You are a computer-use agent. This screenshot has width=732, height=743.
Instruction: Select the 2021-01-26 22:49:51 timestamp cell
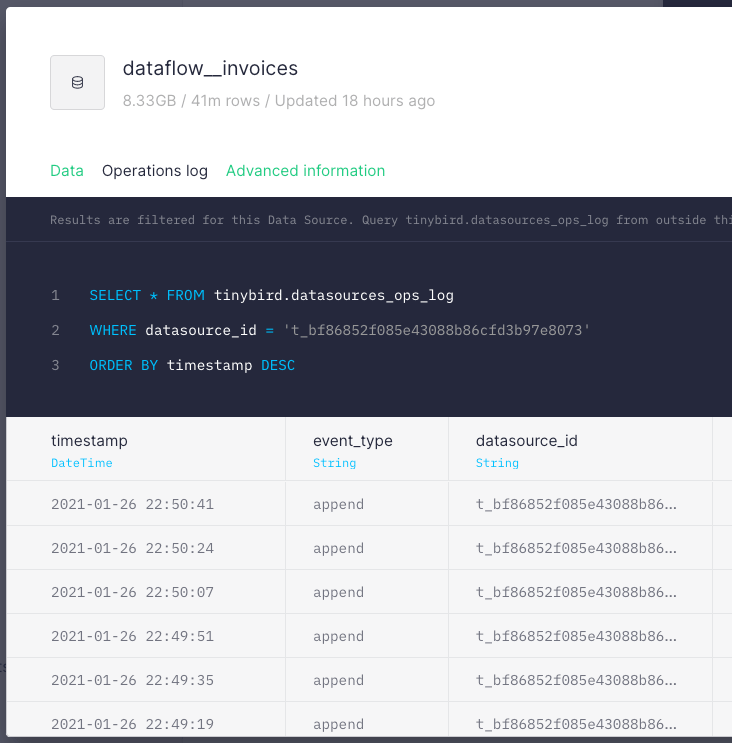[x=132, y=636]
